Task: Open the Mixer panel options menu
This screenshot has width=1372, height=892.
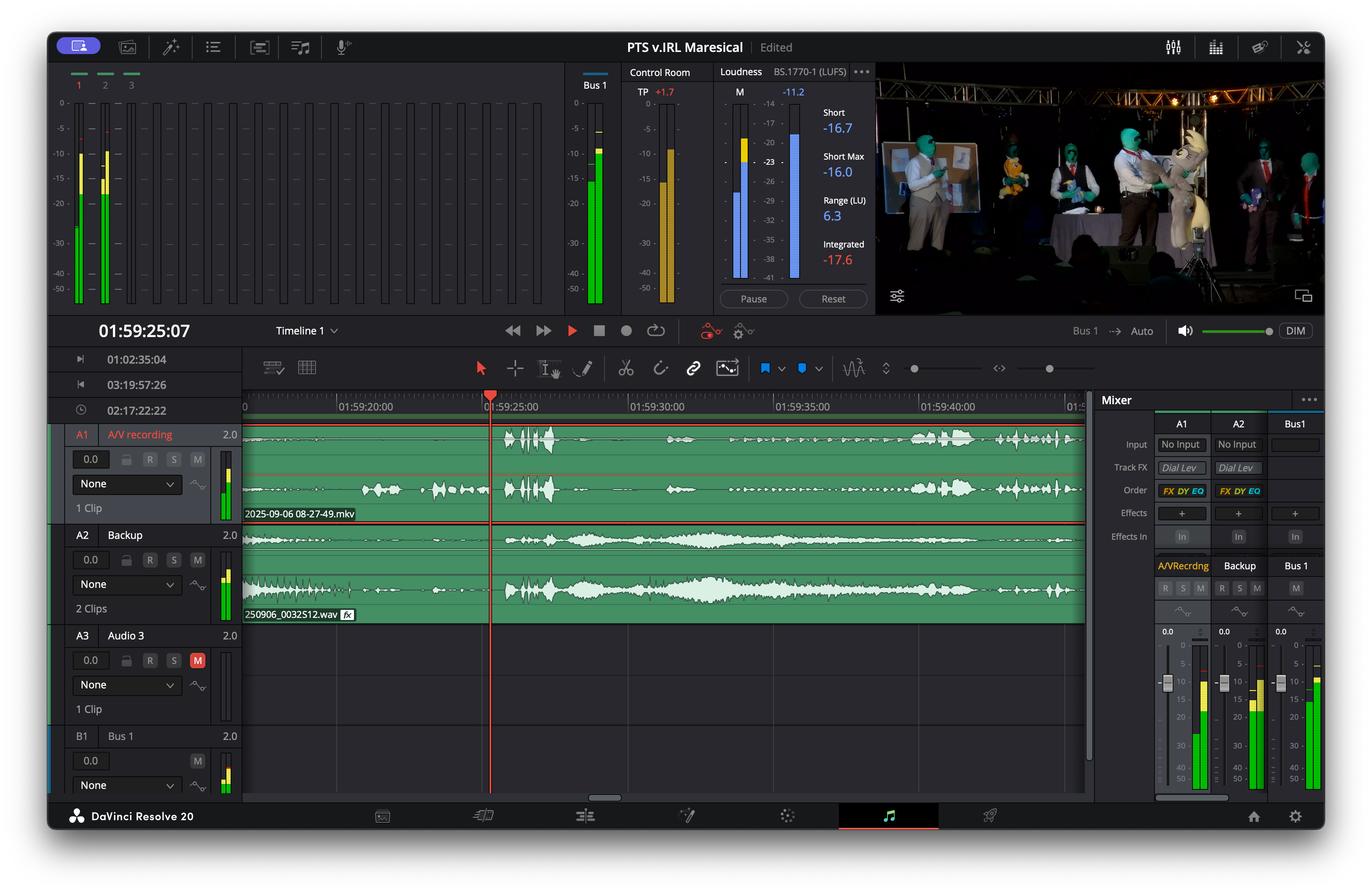Action: (x=1309, y=399)
